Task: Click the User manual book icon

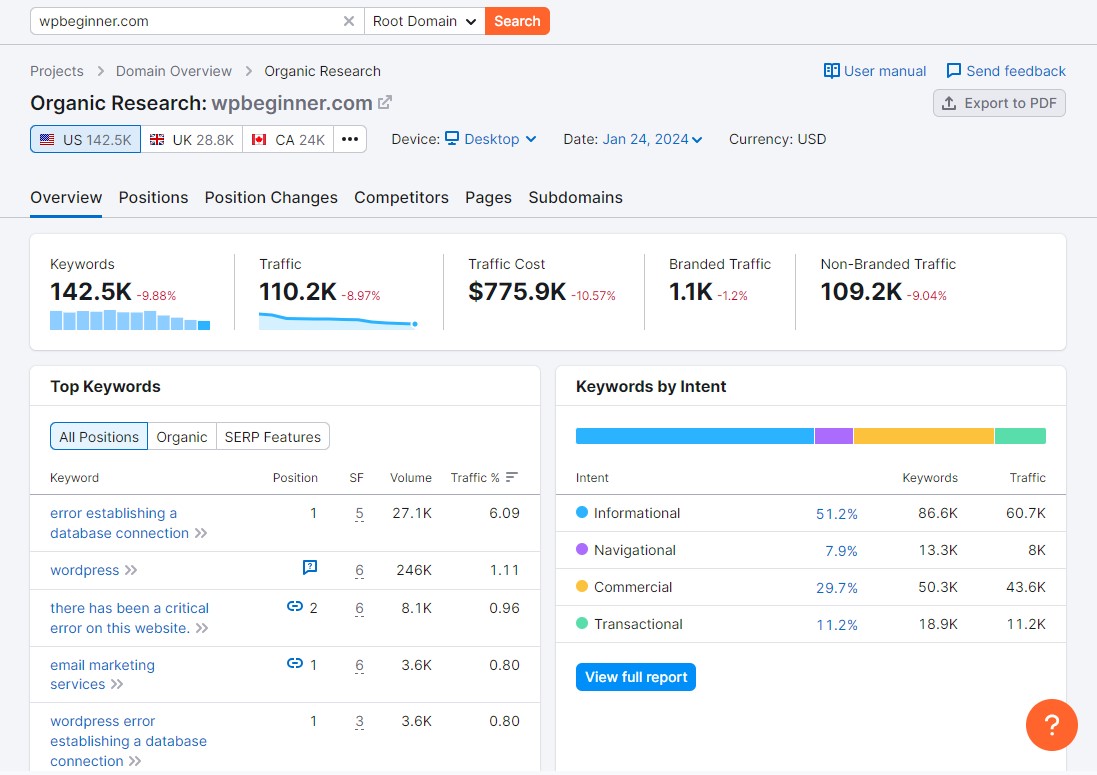Action: point(831,71)
